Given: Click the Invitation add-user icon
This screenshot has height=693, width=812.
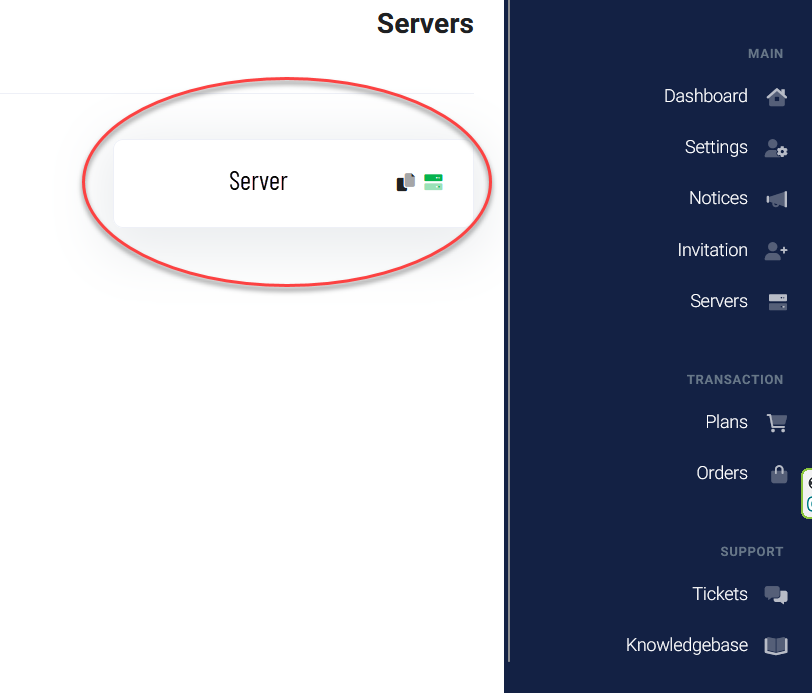Looking at the screenshot, I should pos(776,250).
